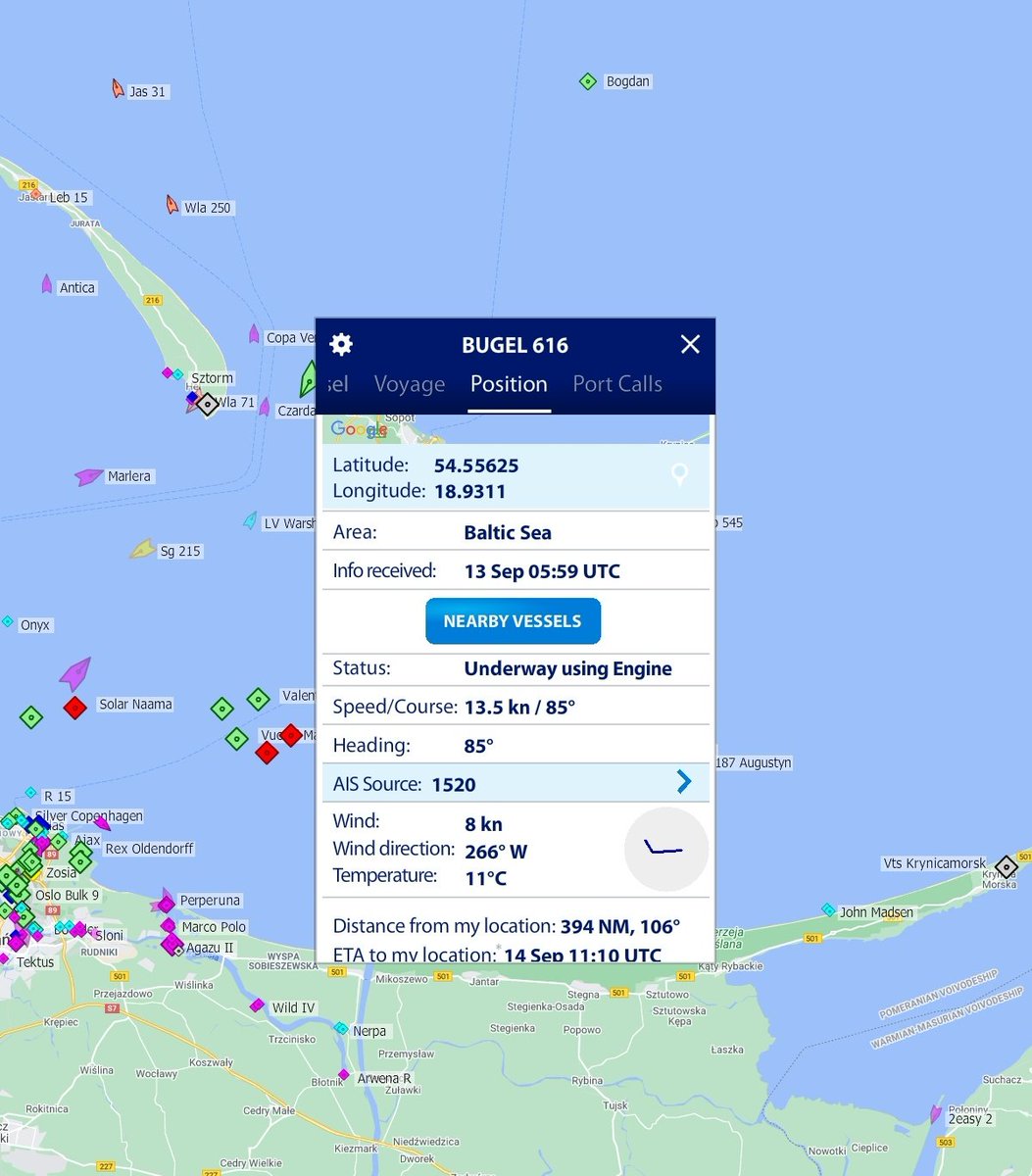This screenshot has width=1032, height=1176.
Task: Click the 187 Augustyn vessel label
Action: click(x=754, y=762)
